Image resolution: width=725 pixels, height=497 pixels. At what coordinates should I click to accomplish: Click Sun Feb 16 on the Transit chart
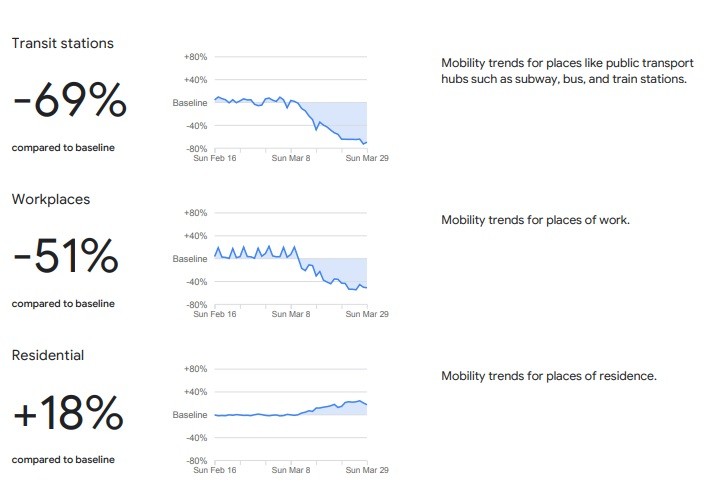[x=215, y=158]
